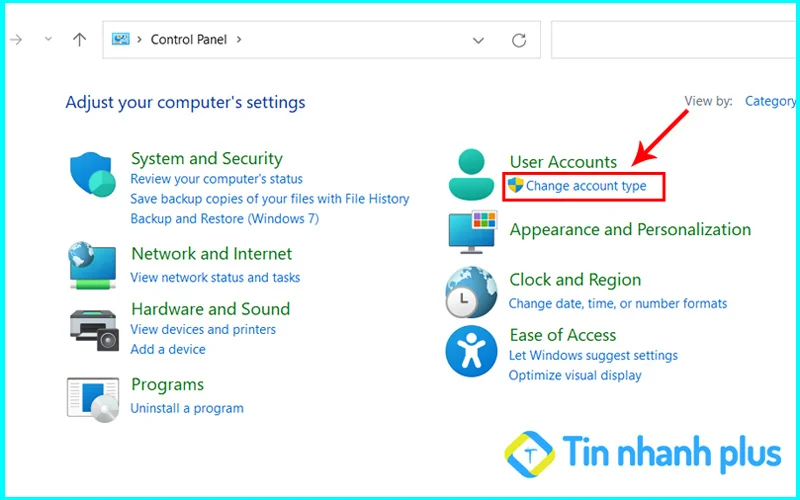Viewport: 800px width, 500px height.
Task: Open Clock and Region heading
Action: coord(575,280)
